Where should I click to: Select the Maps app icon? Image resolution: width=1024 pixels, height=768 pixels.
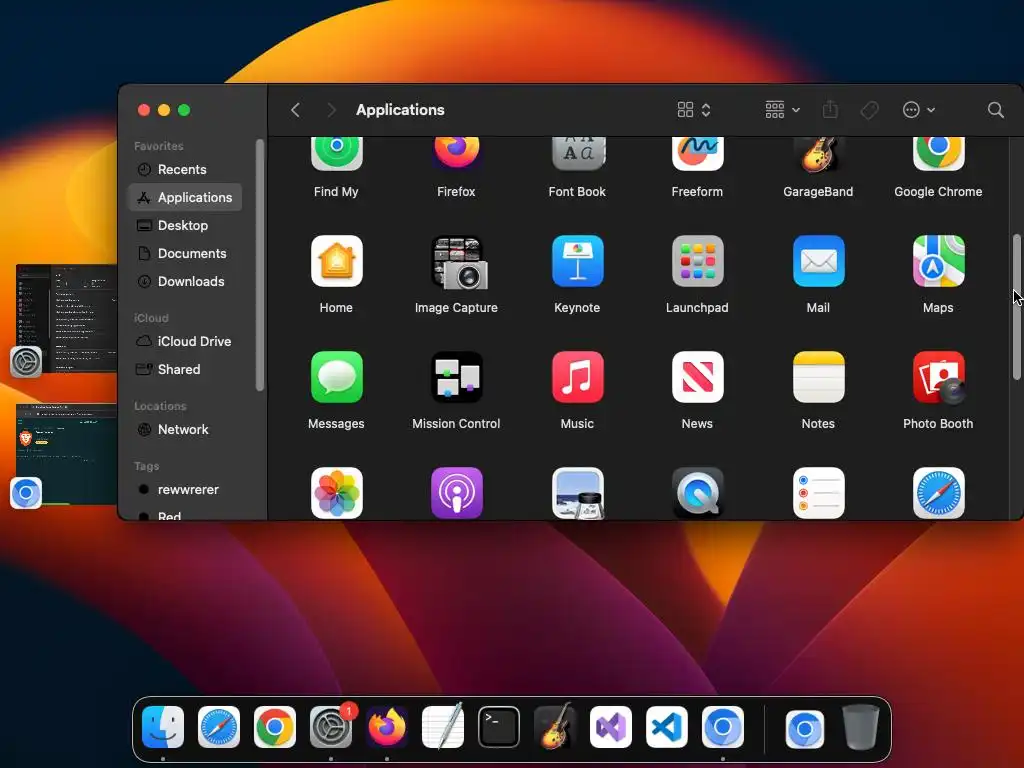[938, 261]
